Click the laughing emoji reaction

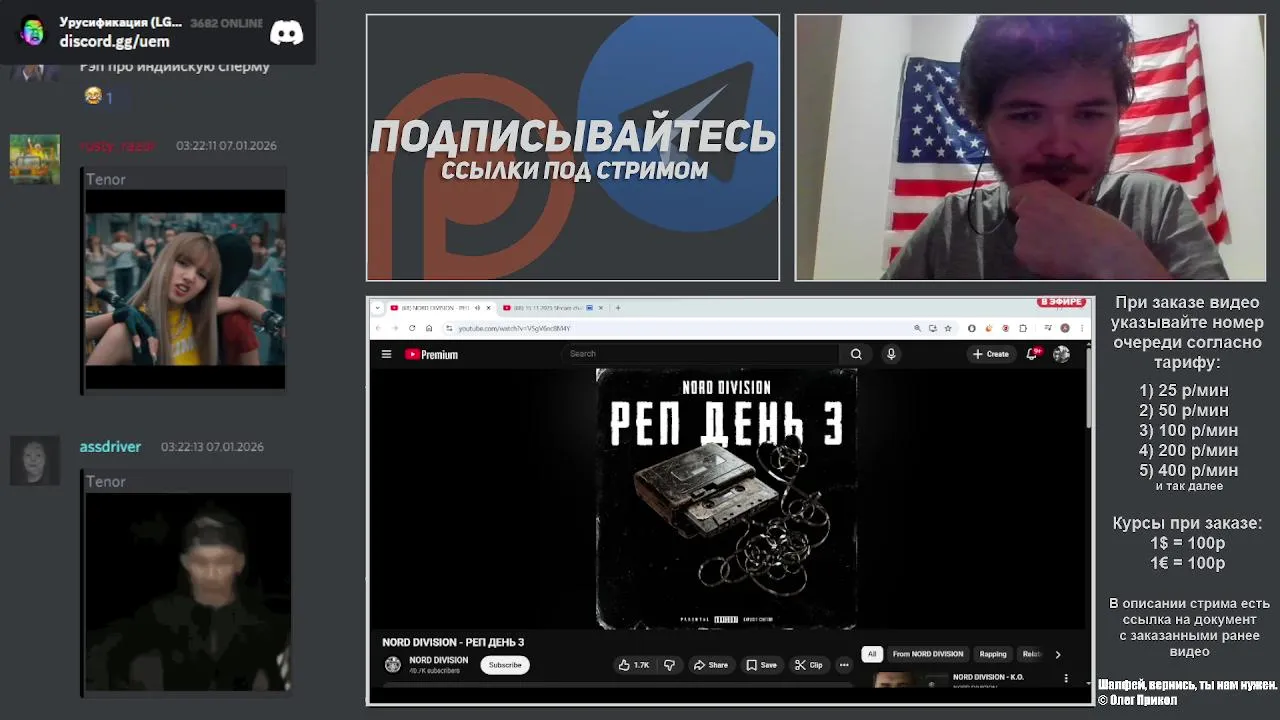pyautogui.click(x=94, y=96)
